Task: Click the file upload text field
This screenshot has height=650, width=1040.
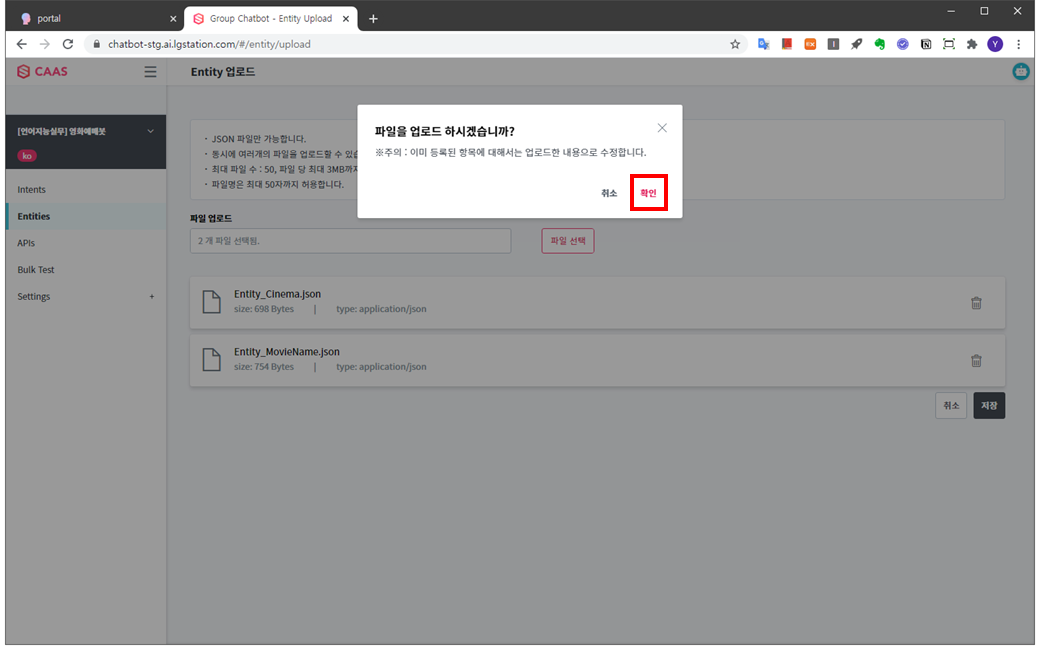Action: [x=350, y=241]
